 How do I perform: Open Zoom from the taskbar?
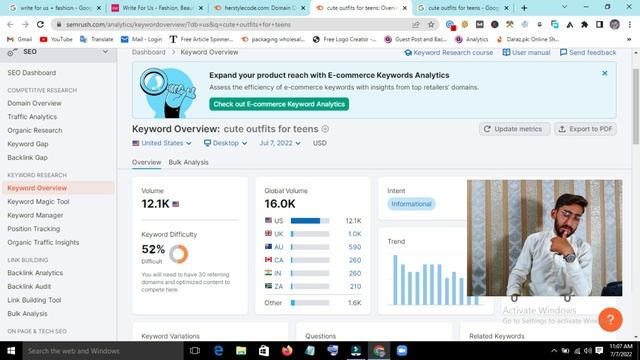(402, 351)
